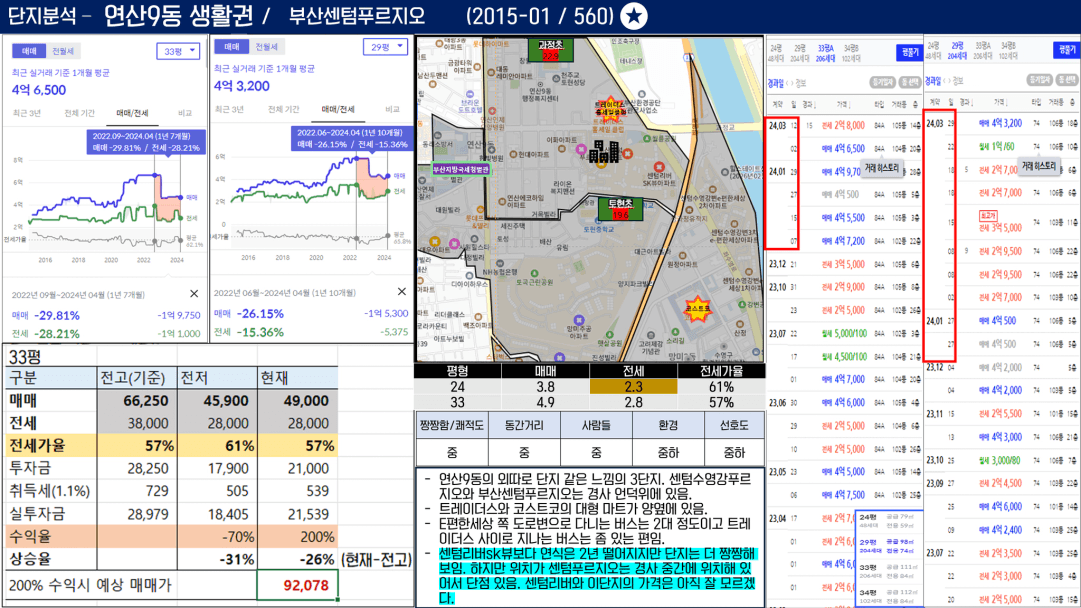Click the 45,900 전저 매매 table cell

point(217,401)
